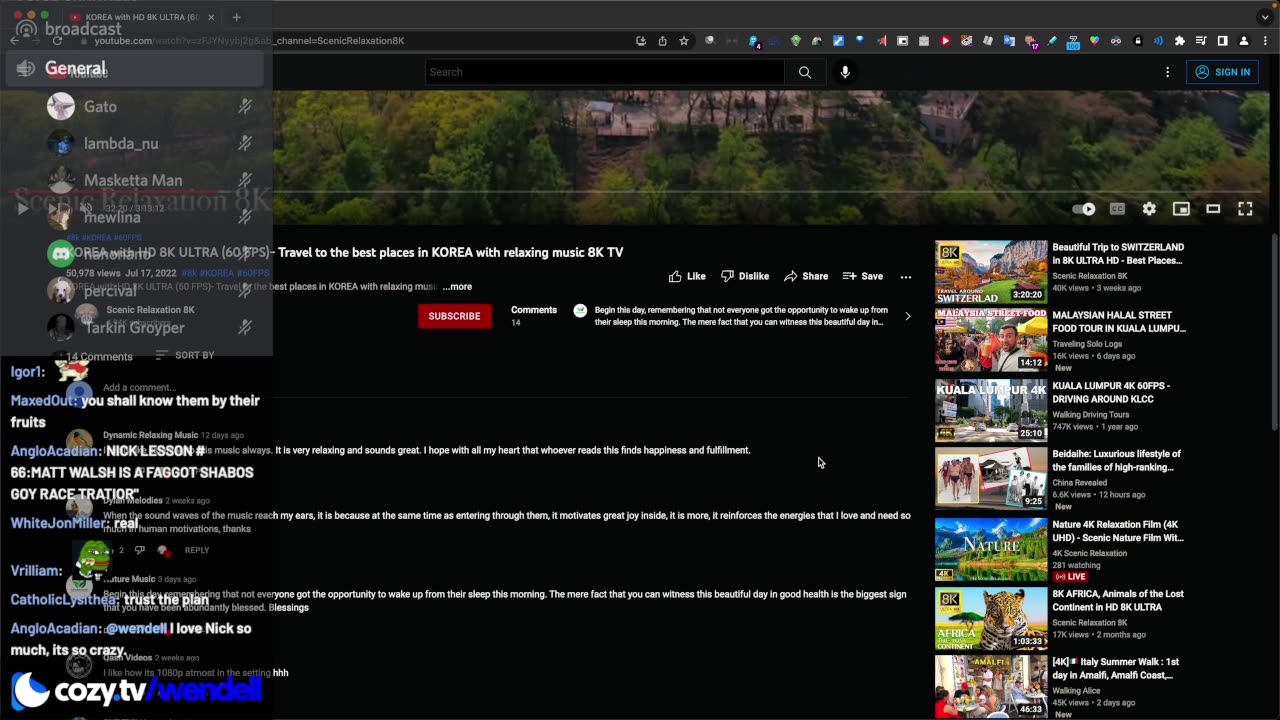Click the red circular play extension icon
This screenshot has height=720, width=1280.
coord(945,41)
